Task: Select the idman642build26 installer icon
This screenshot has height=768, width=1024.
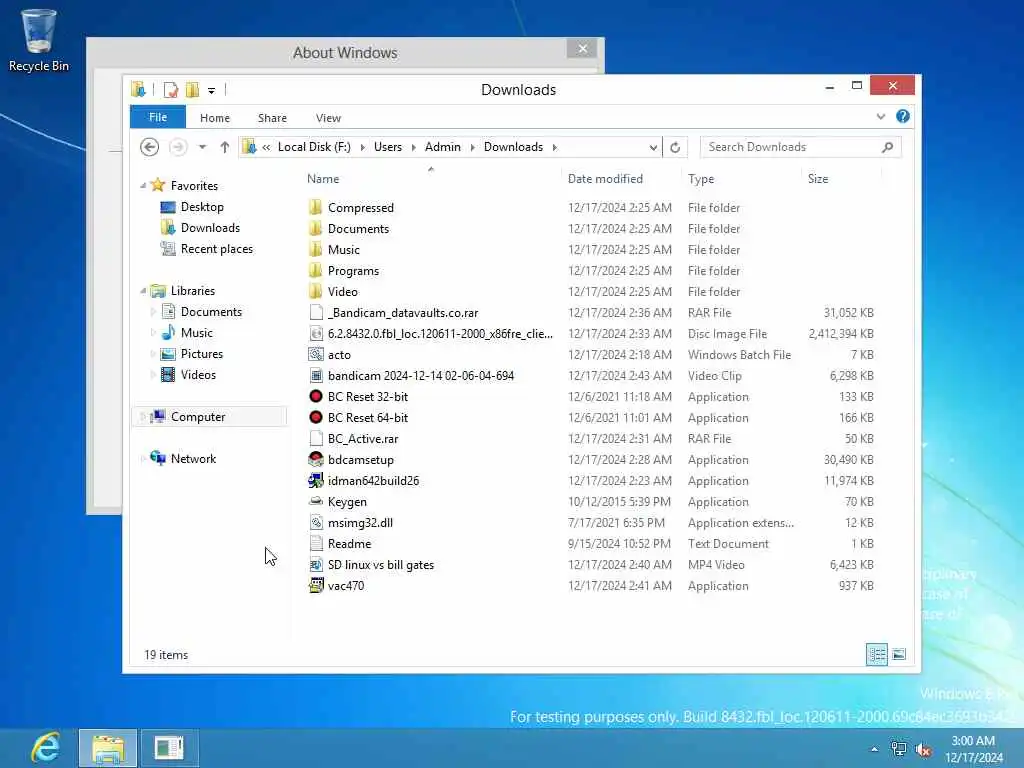Action: (x=316, y=481)
